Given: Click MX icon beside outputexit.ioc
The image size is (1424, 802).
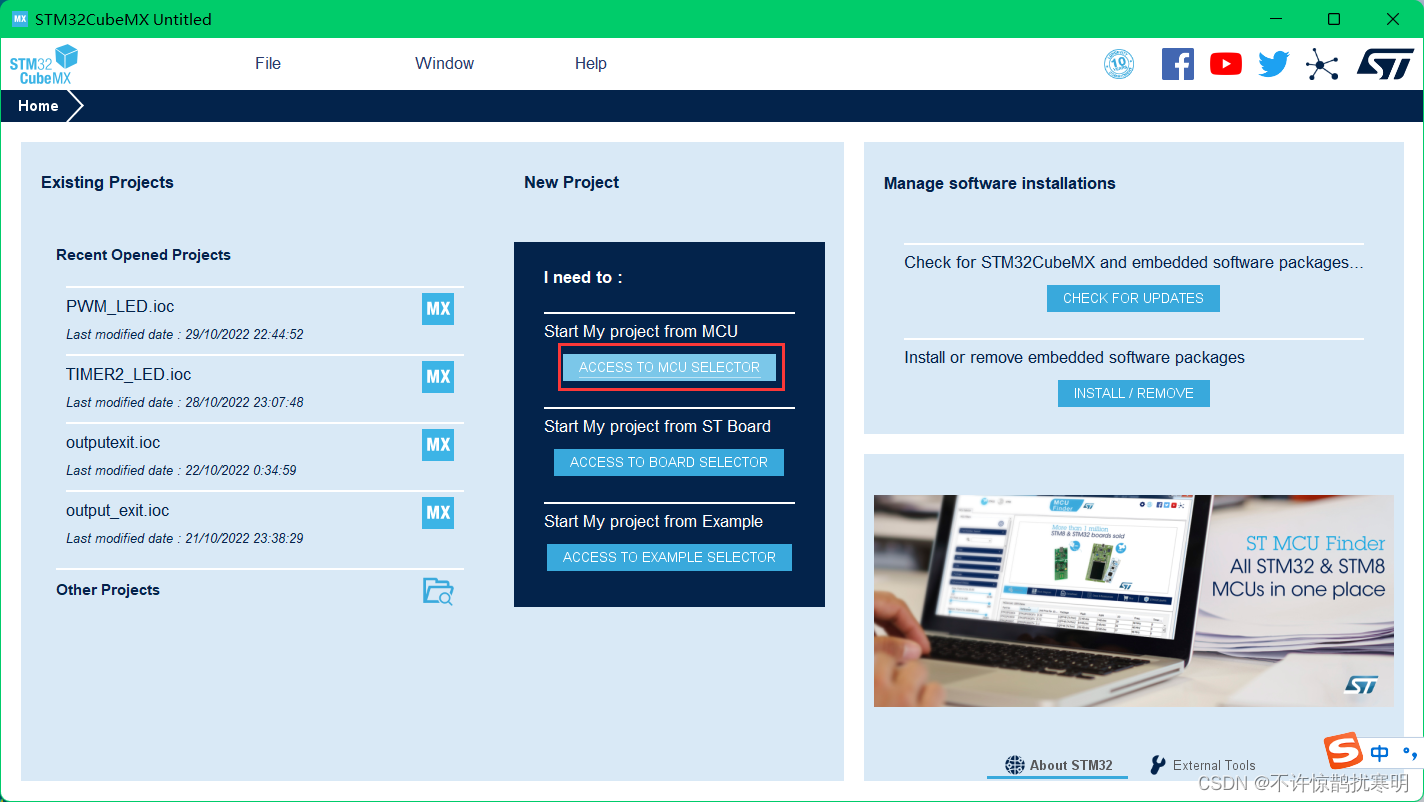Looking at the screenshot, I should pos(438,445).
